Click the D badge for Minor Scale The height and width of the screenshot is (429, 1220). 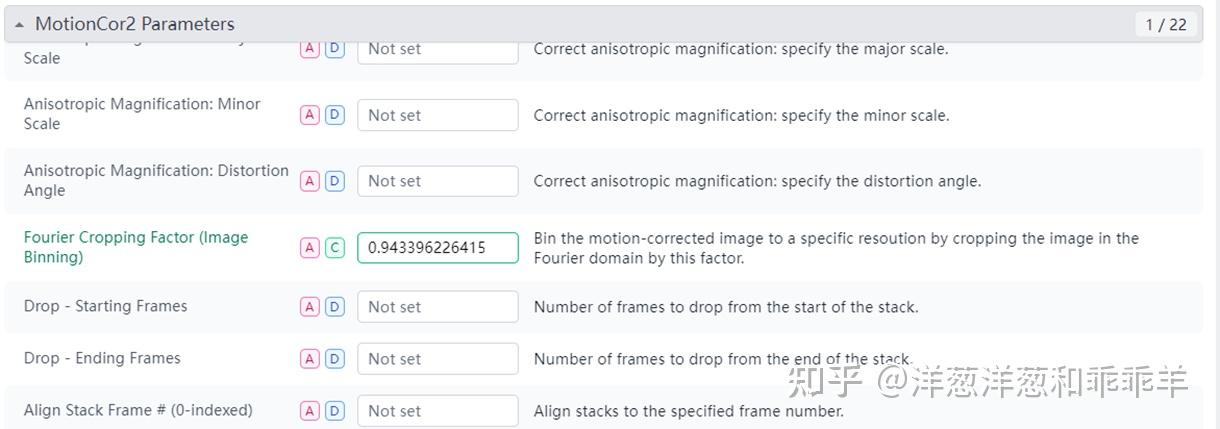[x=335, y=115]
